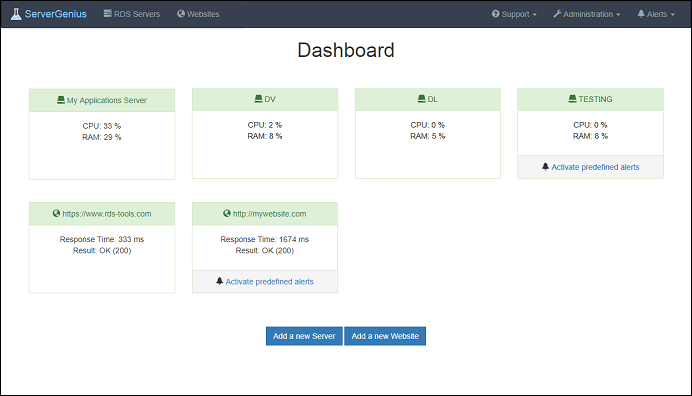Click the server icon next to DL
This screenshot has width=692, height=396.
[x=421, y=98]
